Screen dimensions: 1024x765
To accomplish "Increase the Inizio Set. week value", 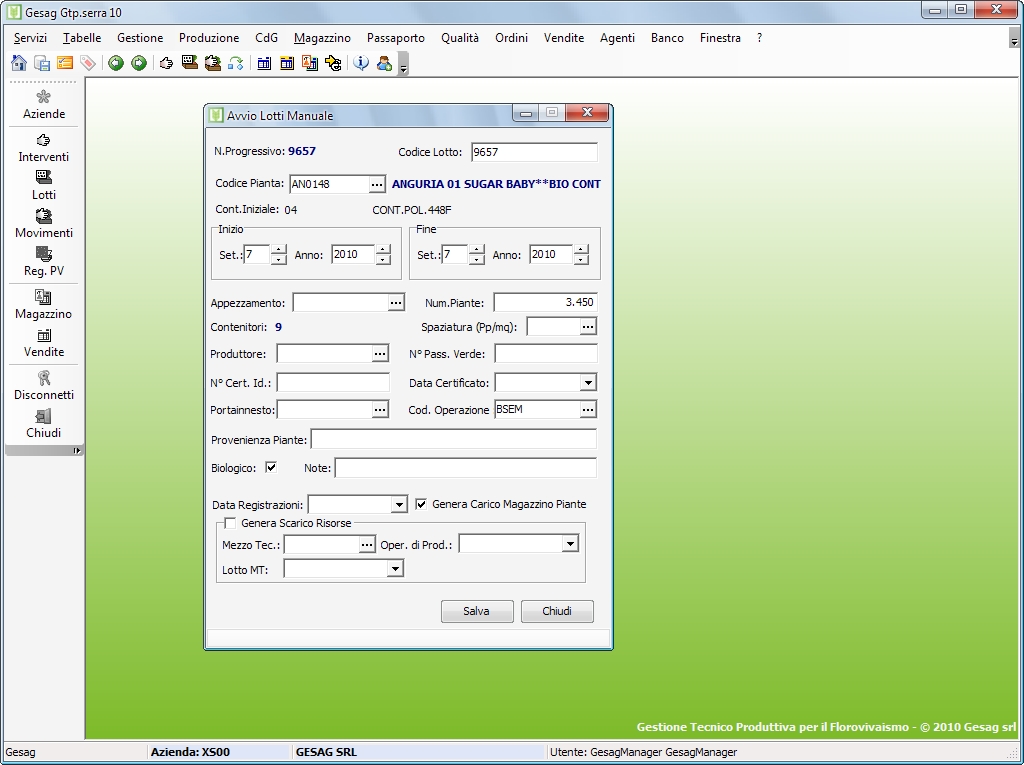I will (x=278, y=249).
